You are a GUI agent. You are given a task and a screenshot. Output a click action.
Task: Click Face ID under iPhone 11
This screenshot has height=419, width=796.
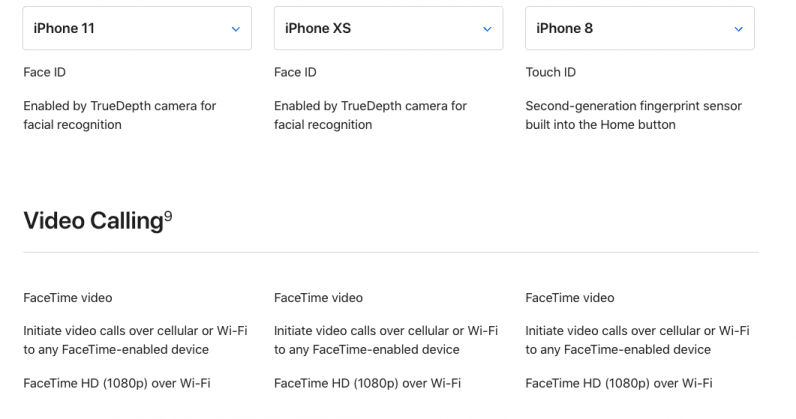pos(45,73)
